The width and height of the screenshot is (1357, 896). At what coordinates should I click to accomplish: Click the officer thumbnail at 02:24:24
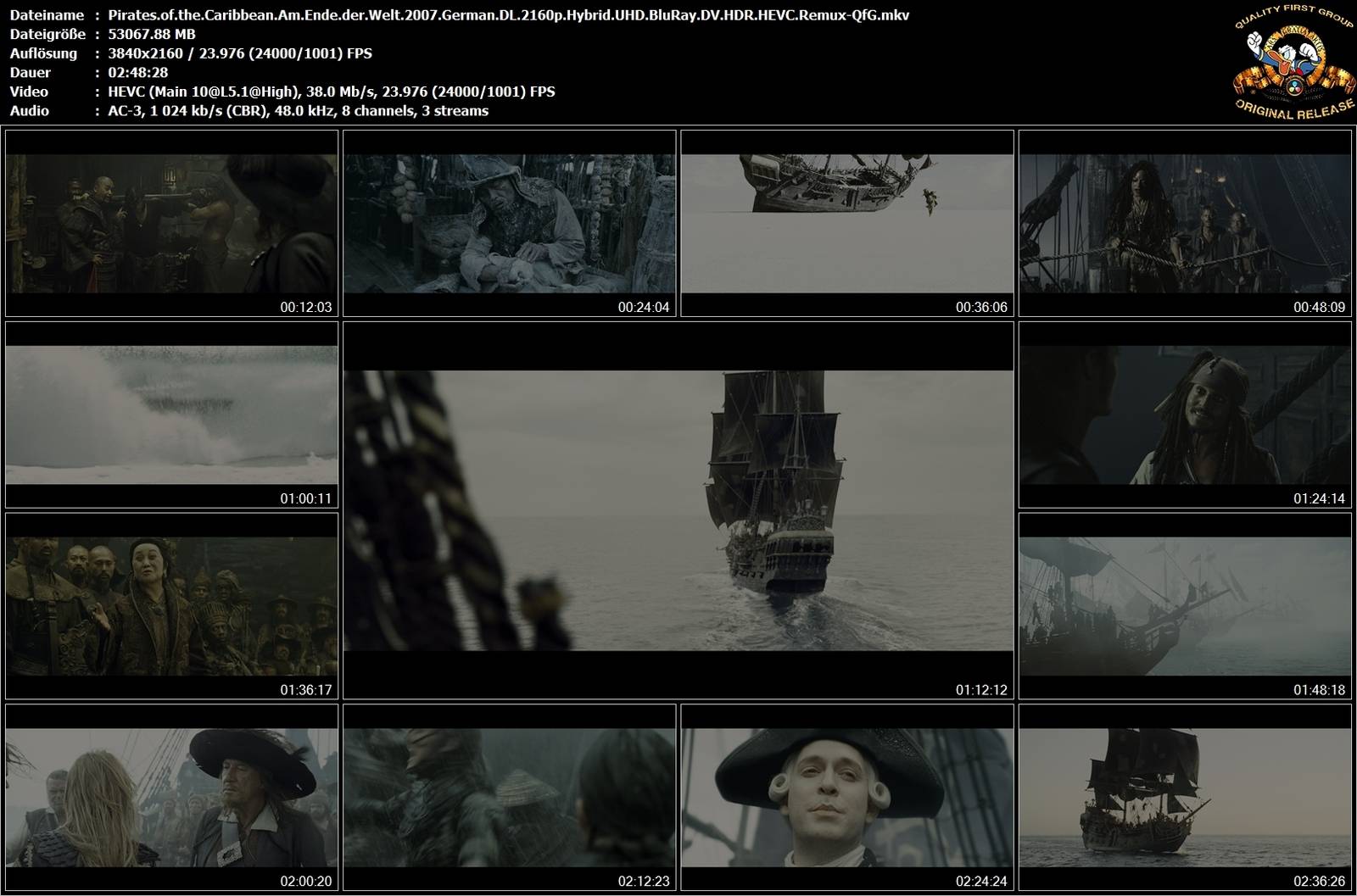[x=847, y=798]
